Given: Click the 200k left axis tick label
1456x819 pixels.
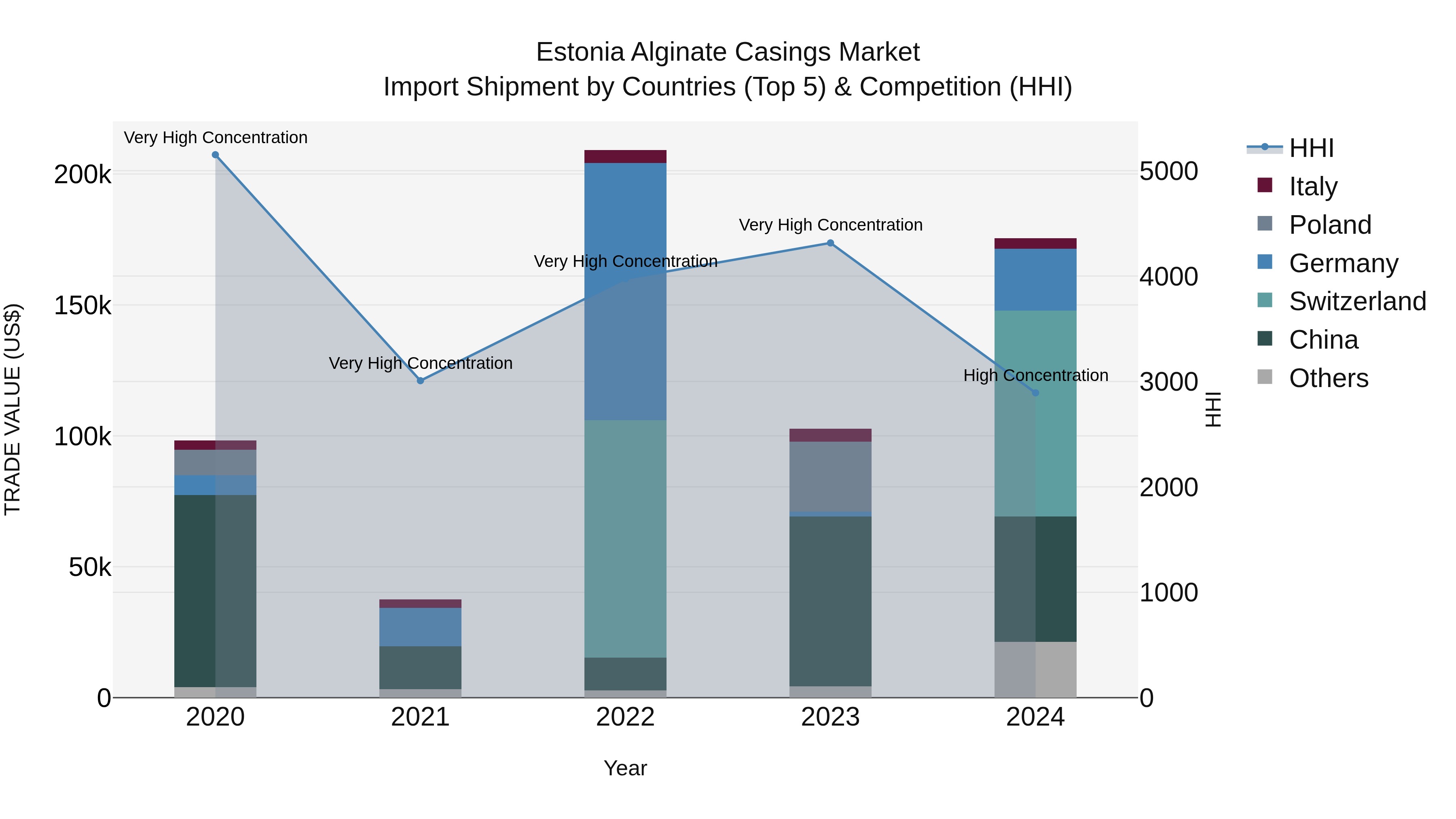Looking at the screenshot, I should coord(83,175).
